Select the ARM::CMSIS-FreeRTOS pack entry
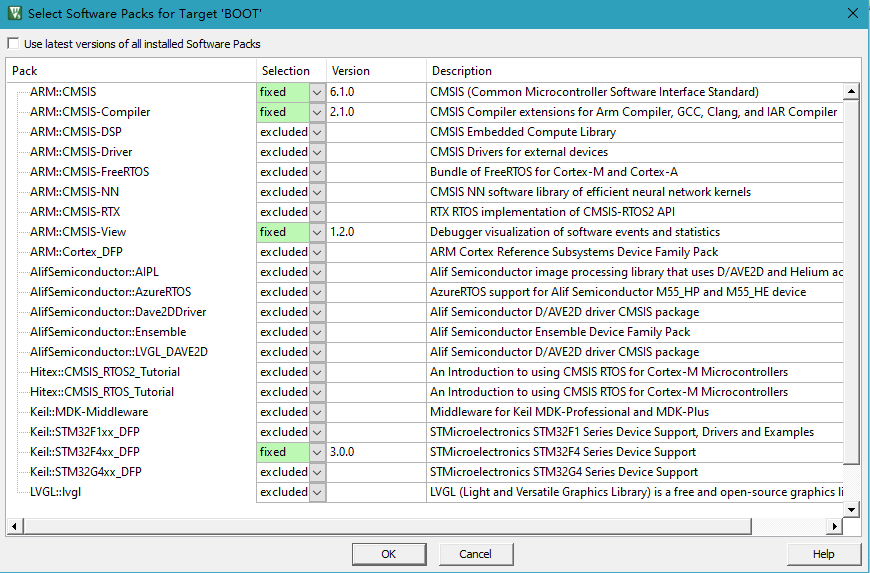Image resolution: width=870 pixels, height=573 pixels. (89, 172)
